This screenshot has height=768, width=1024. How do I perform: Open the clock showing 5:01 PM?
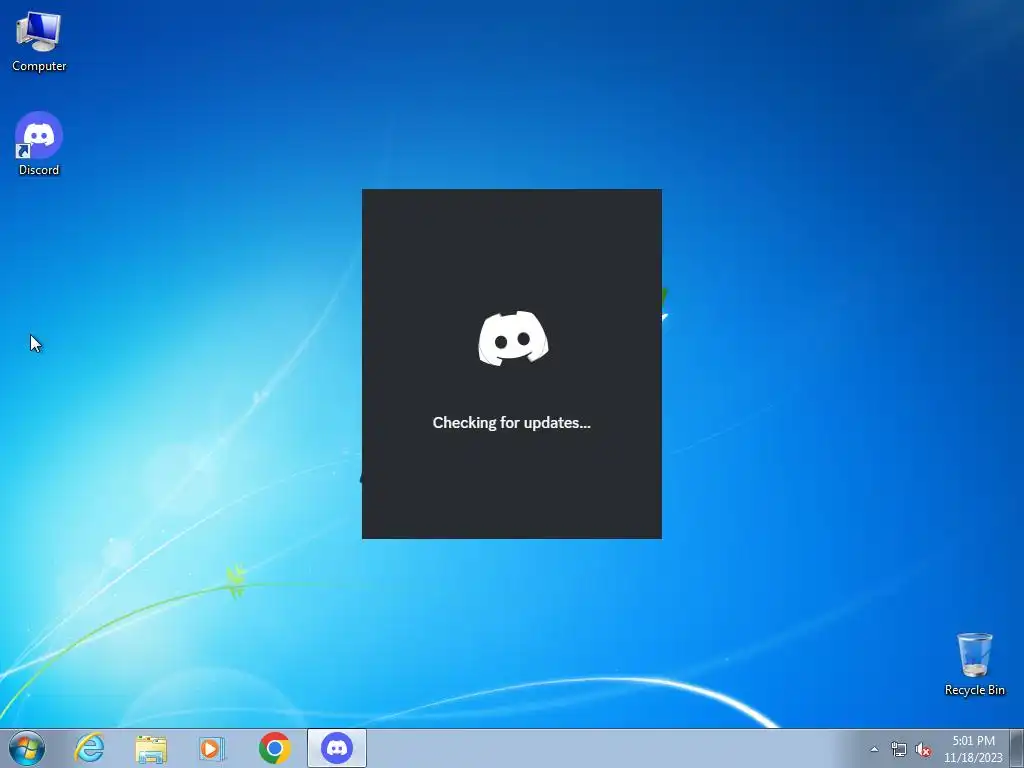[x=973, y=749]
